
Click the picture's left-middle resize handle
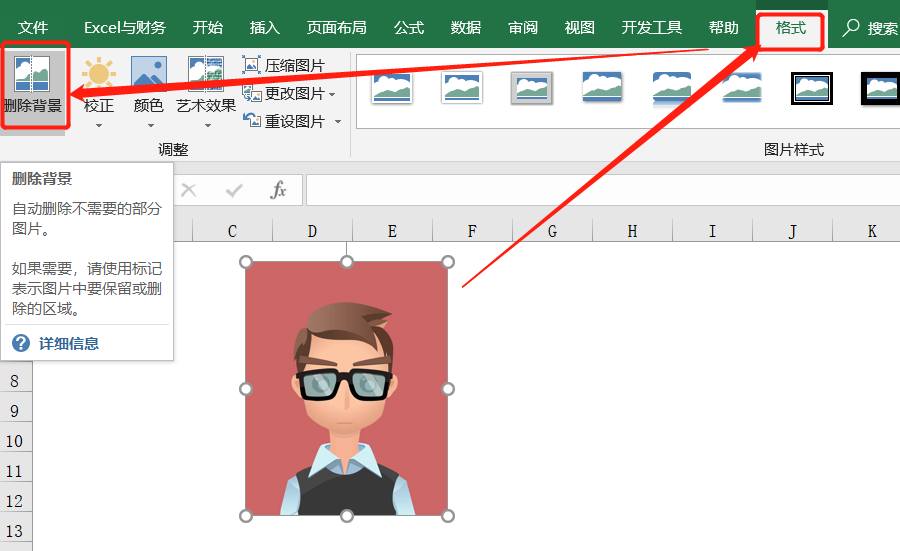(x=246, y=389)
